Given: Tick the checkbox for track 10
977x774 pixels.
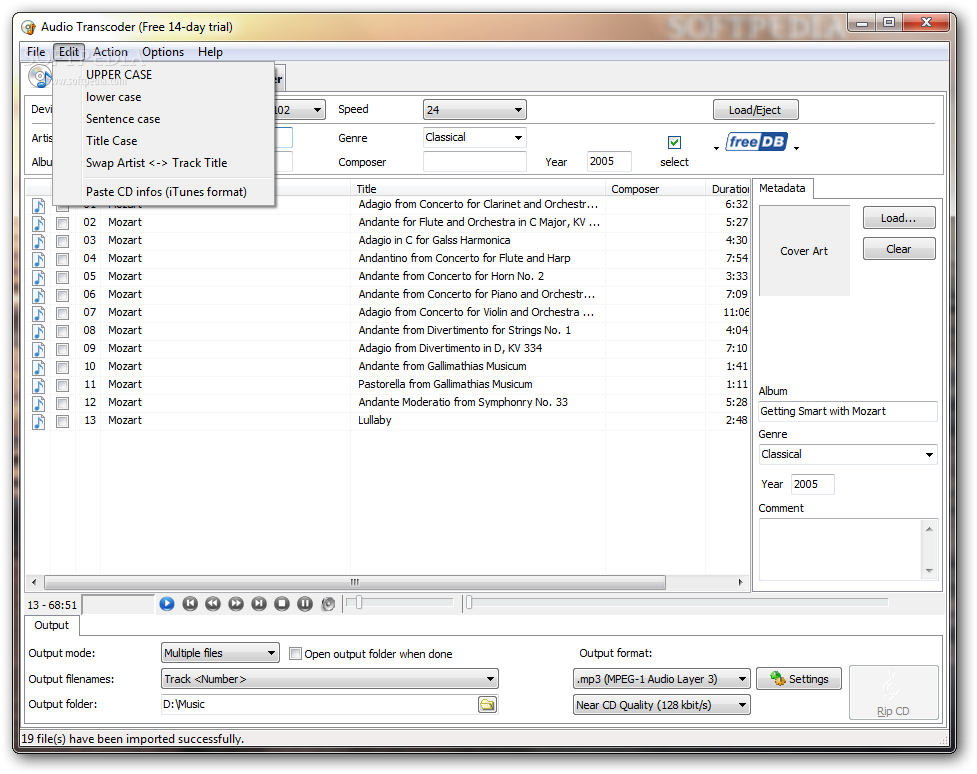Looking at the screenshot, I should click(62, 367).
